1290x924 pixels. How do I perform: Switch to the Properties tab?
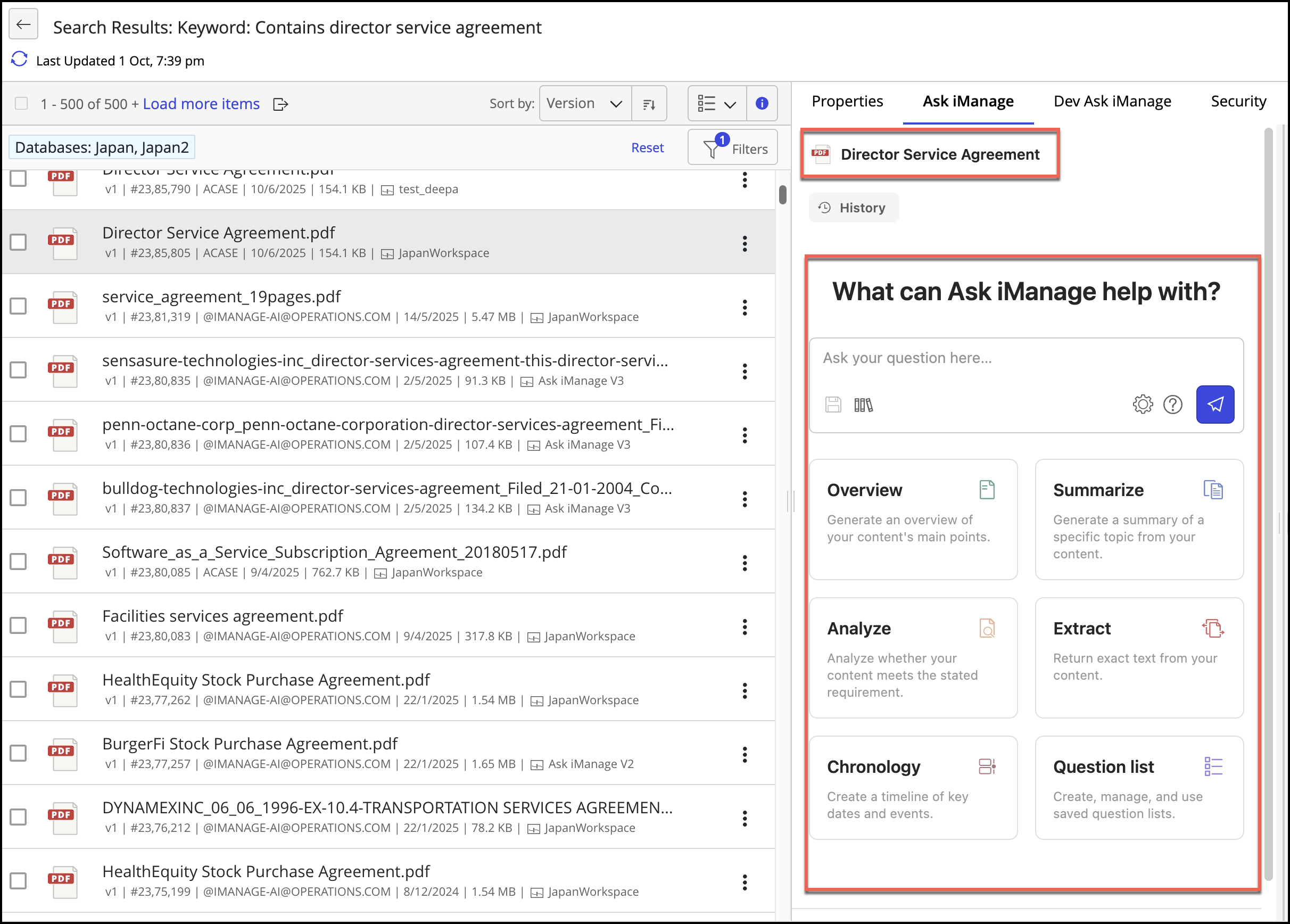coord(847,101)
